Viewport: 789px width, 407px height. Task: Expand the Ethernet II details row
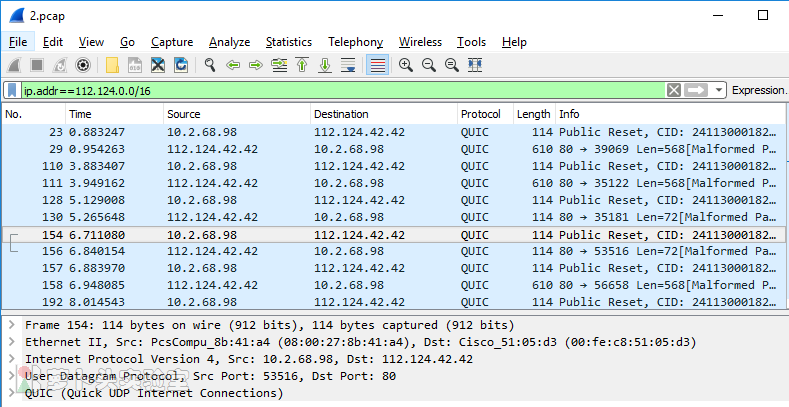[12, 342]
